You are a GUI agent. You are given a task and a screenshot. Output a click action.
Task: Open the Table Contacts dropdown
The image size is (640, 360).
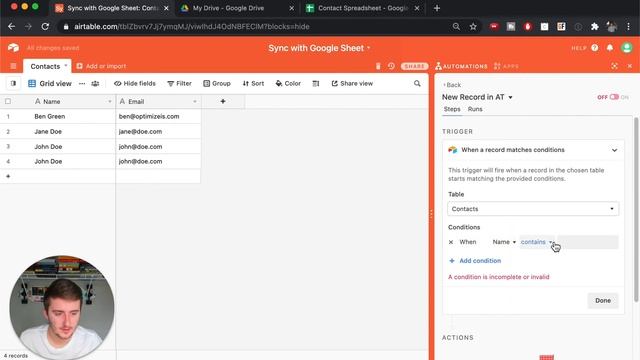[x=533, y=209]
